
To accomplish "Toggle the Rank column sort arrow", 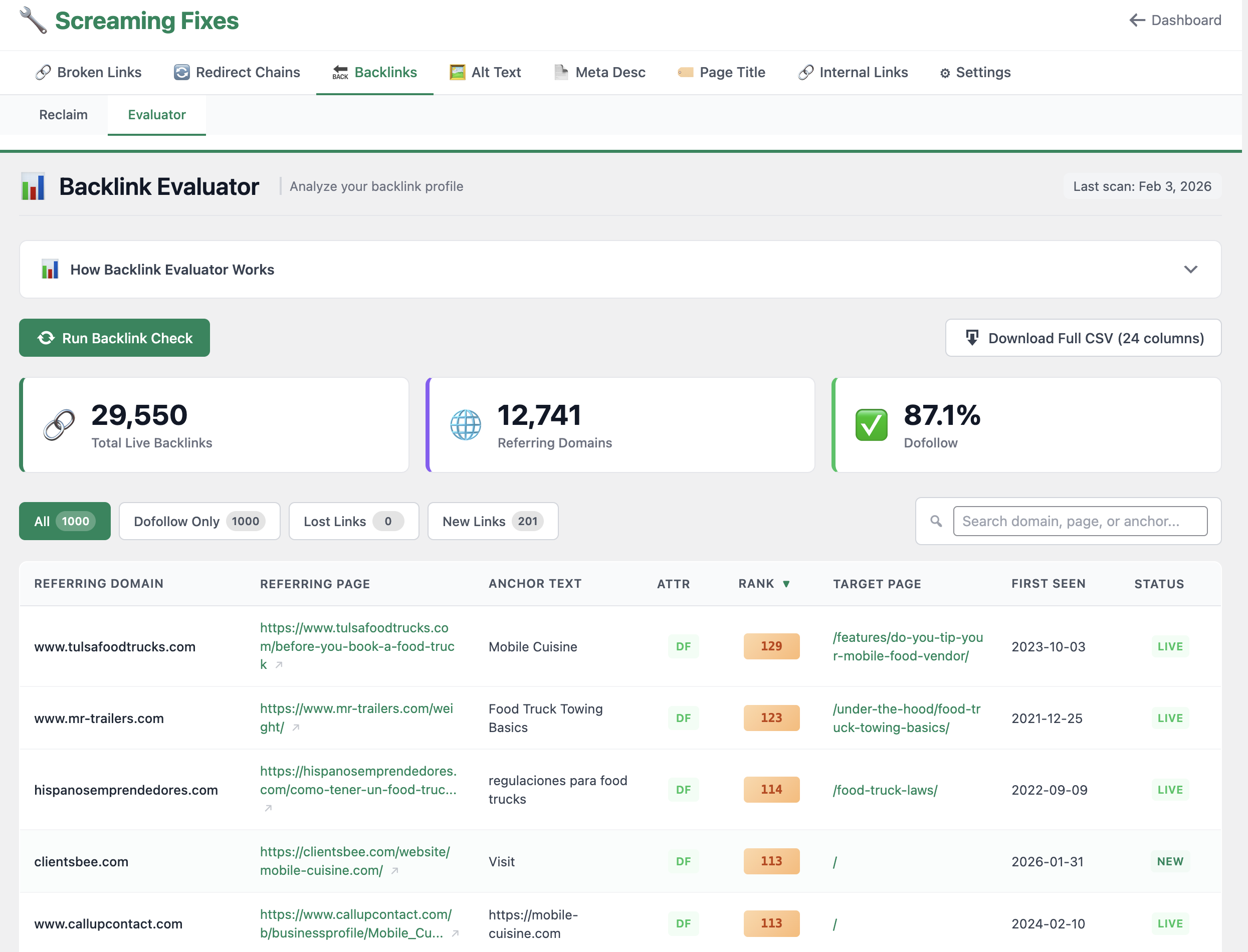I will tap(787, 583).
